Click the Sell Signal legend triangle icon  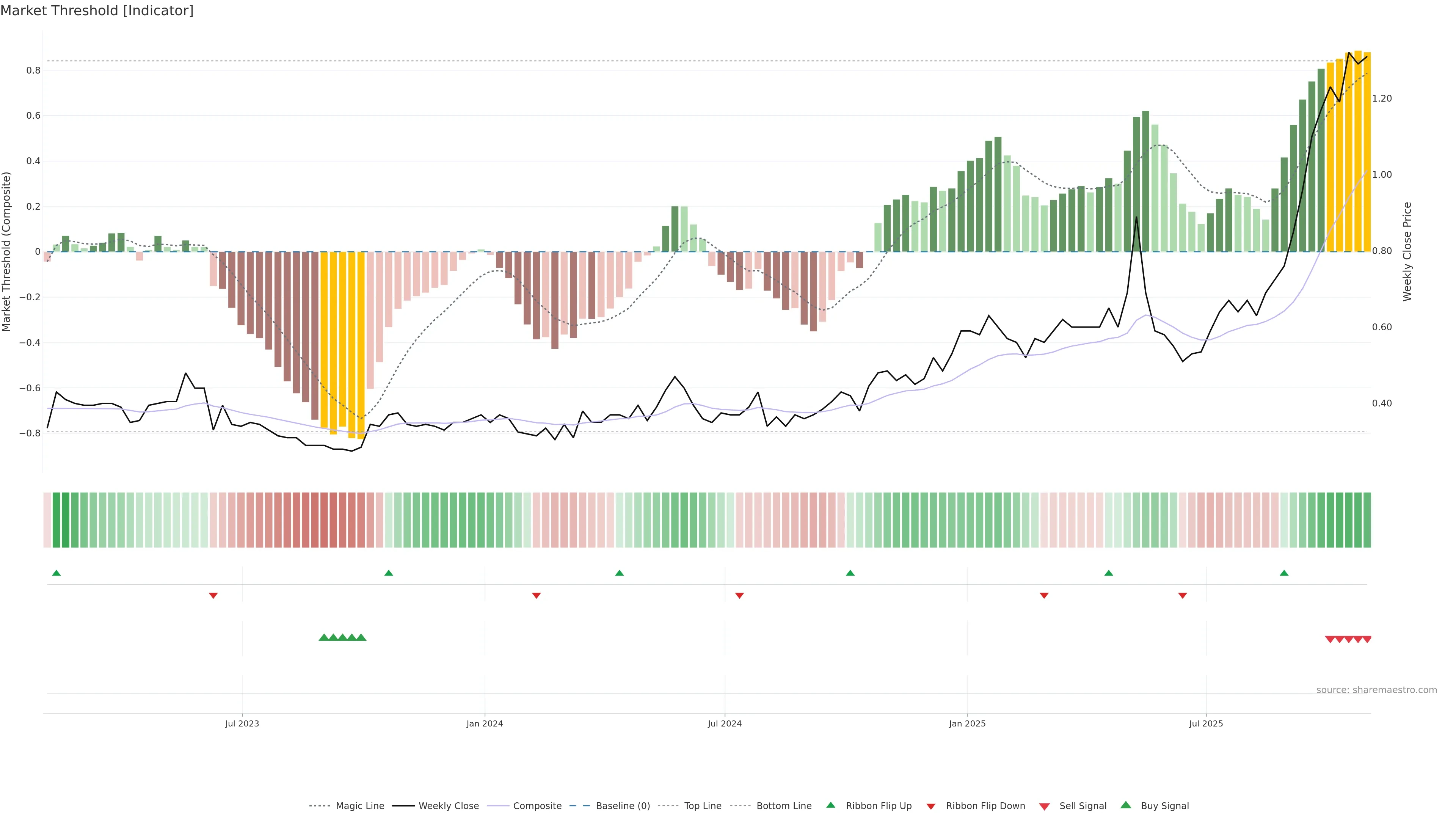[x=1044, y=806]
